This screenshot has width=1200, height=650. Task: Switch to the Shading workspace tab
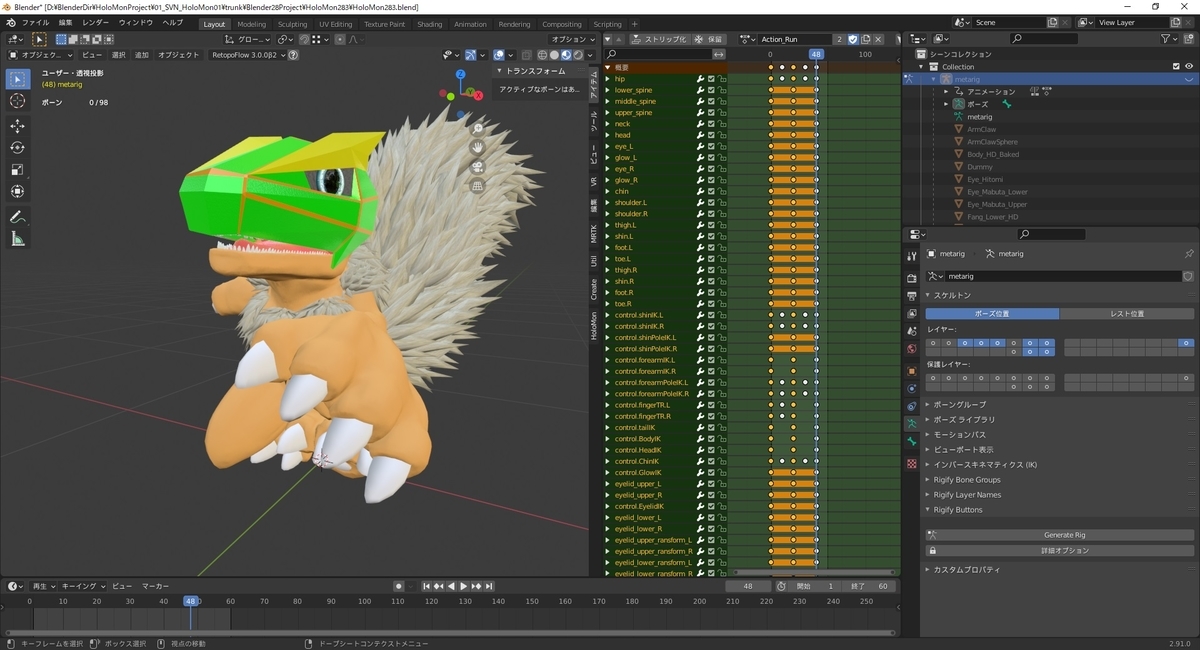click(429, 24)
